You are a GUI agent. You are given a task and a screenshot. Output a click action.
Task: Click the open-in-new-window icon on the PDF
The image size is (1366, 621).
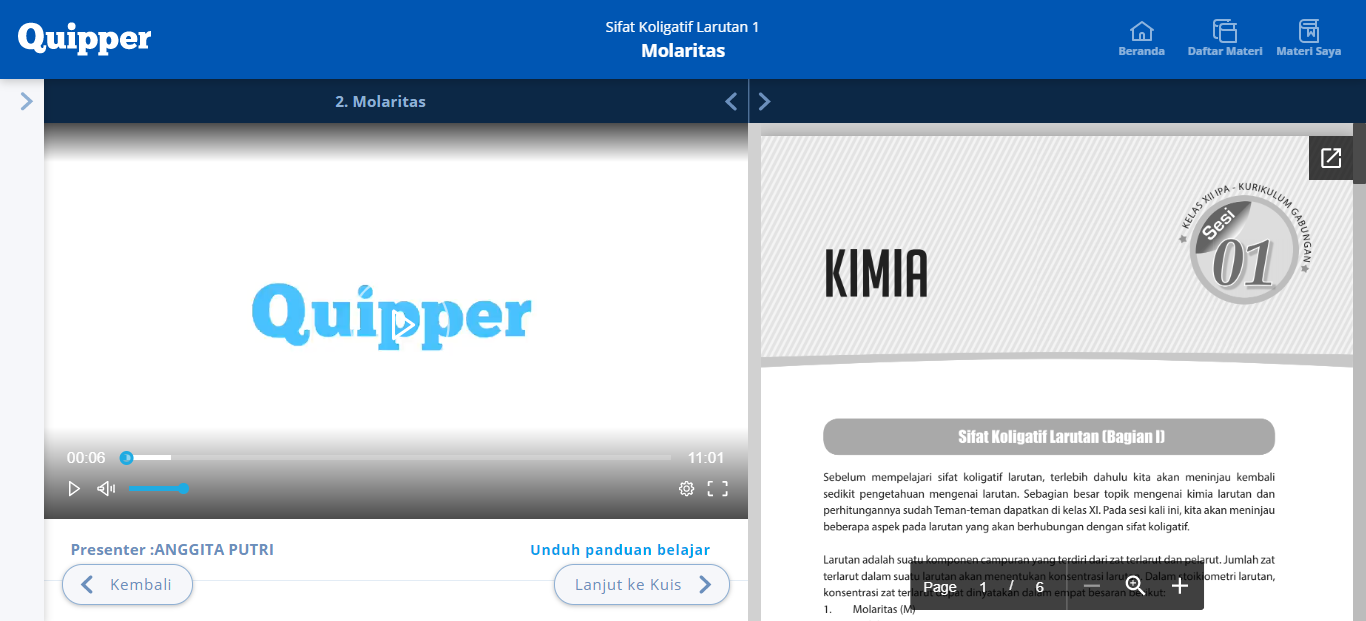(x=1330, y=157)
